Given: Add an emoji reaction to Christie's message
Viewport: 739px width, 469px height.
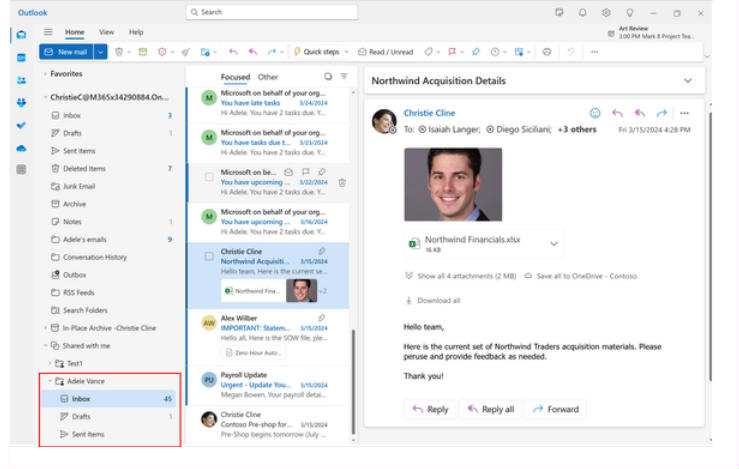Looking at the screenshot, I should click(595, 113).
